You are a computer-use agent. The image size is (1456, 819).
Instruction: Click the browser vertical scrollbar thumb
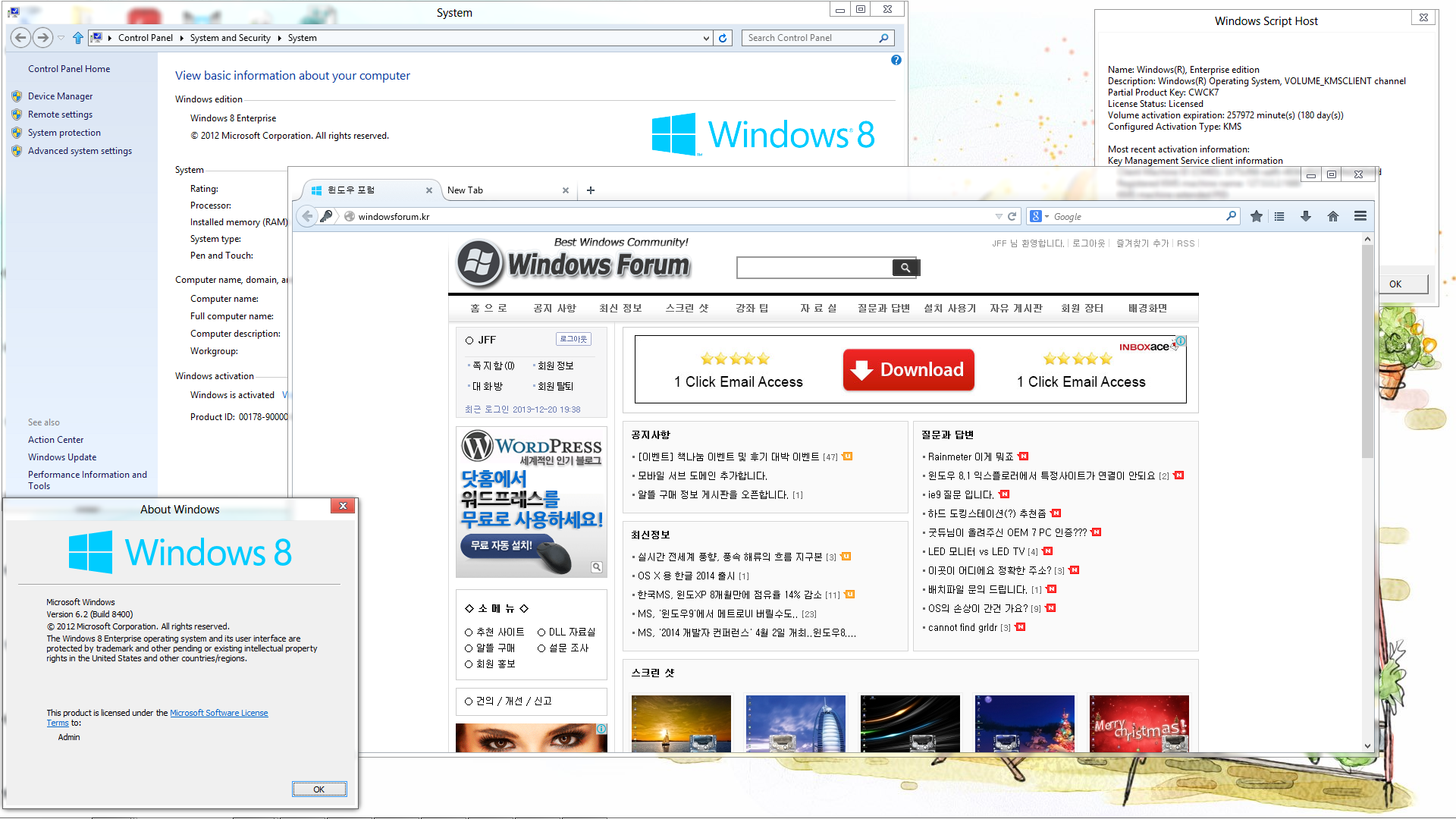pyautogui.click(x=1367, y=351)
